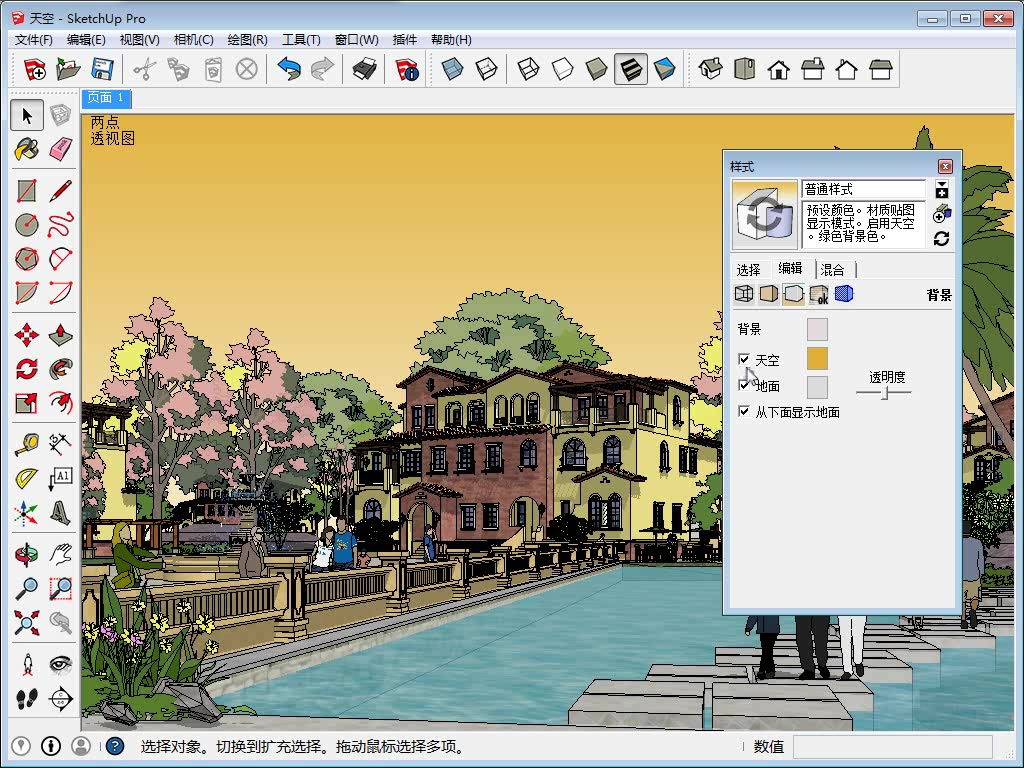Open the help question mark icon
The height and width of the screenshot is (768, 1024).
(x=115, y=746)
